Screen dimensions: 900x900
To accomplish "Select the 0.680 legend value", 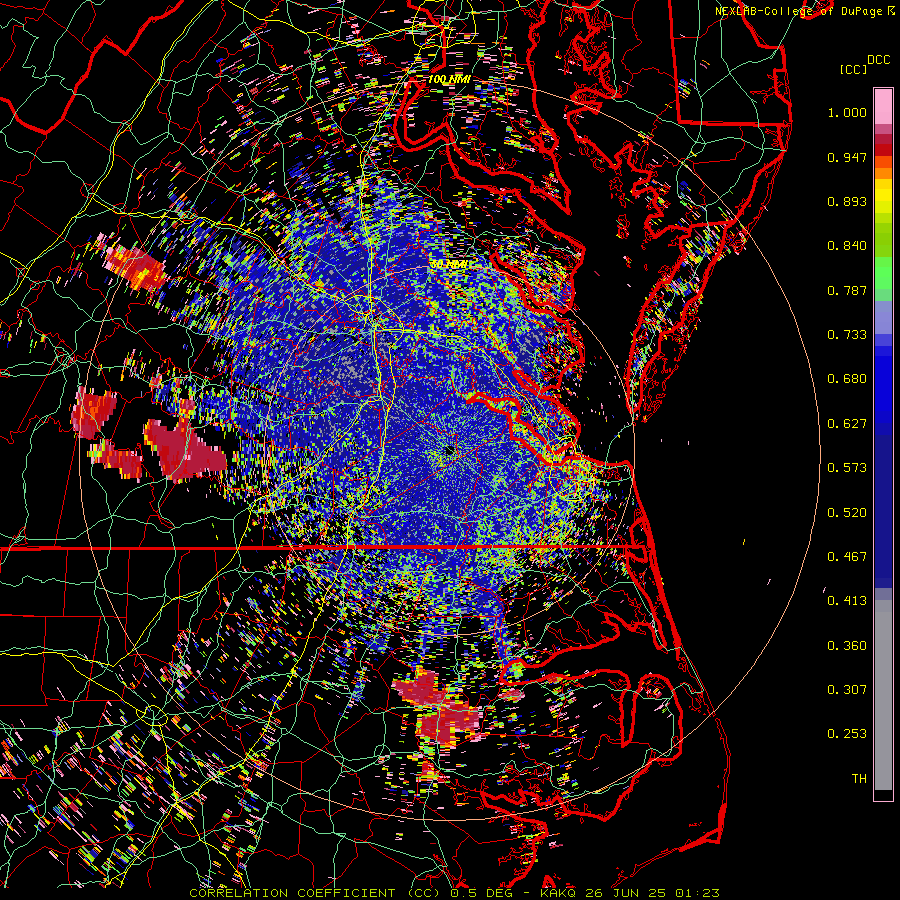I will point(847,379).
